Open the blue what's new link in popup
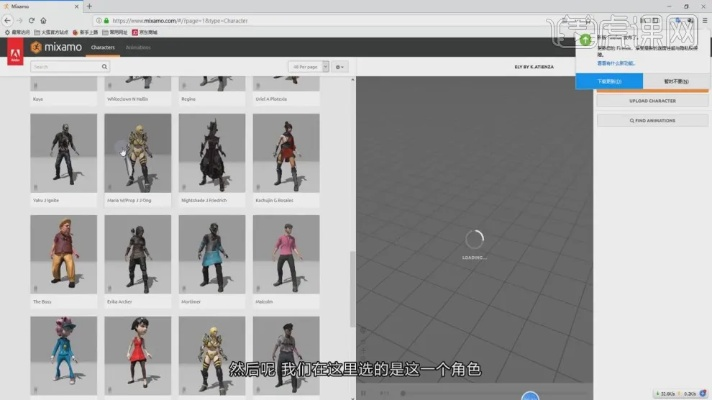 (x=616, y=63)
